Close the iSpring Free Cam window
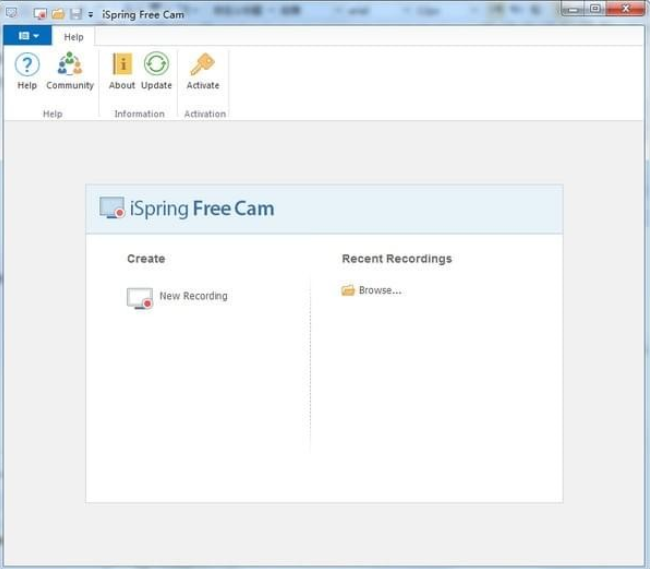650x569 pixels. [626, 8]
